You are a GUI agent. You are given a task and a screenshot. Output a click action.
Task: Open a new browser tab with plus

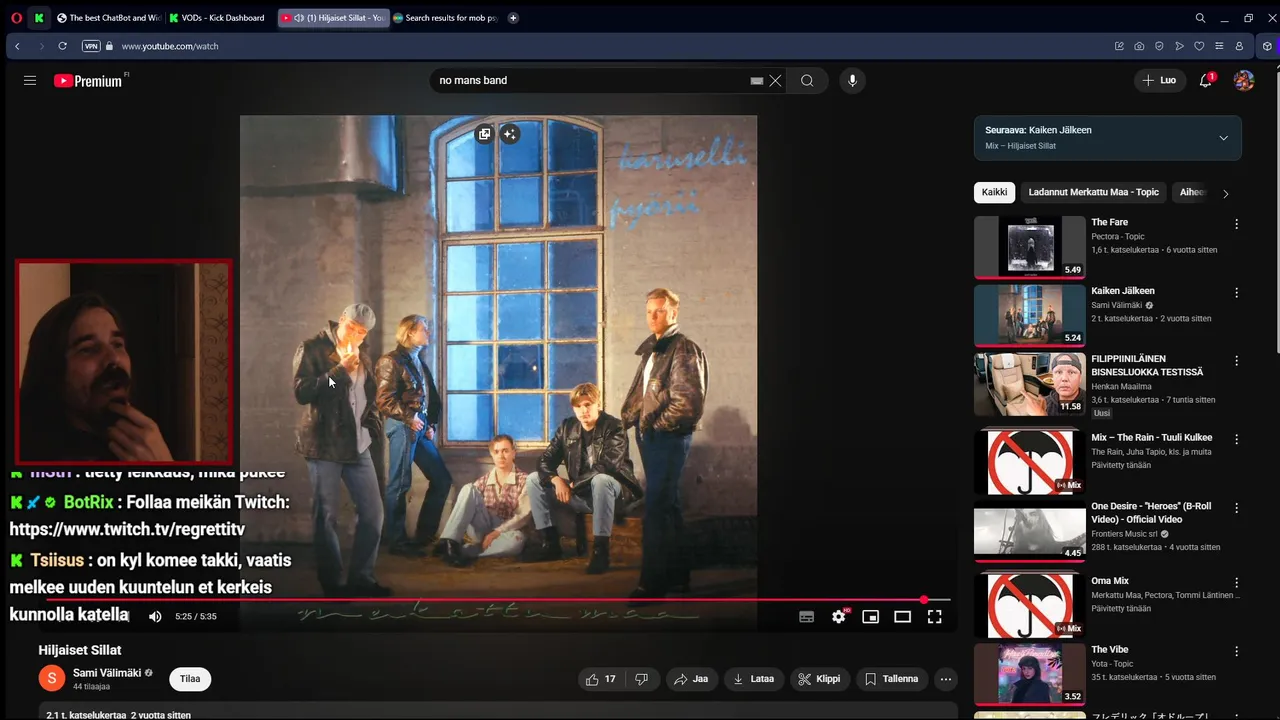click(x=513, y=18)
